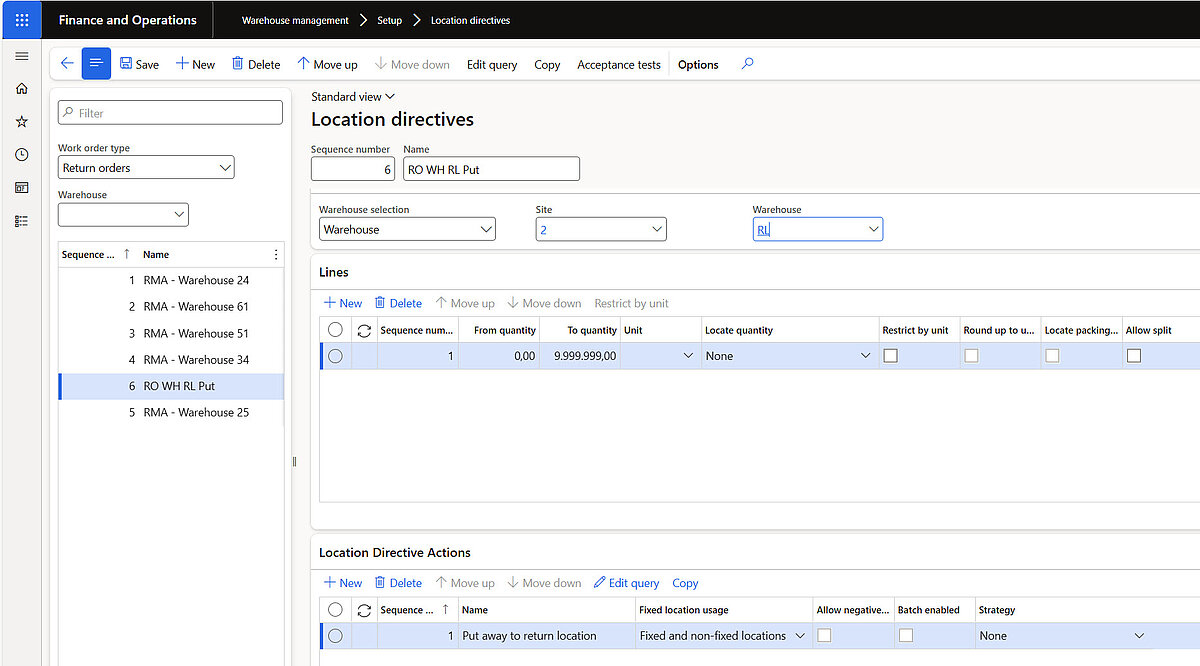Expand the navigation pane hamburger icon
This screenshot has width=1200, height=666.
point(21,55)
